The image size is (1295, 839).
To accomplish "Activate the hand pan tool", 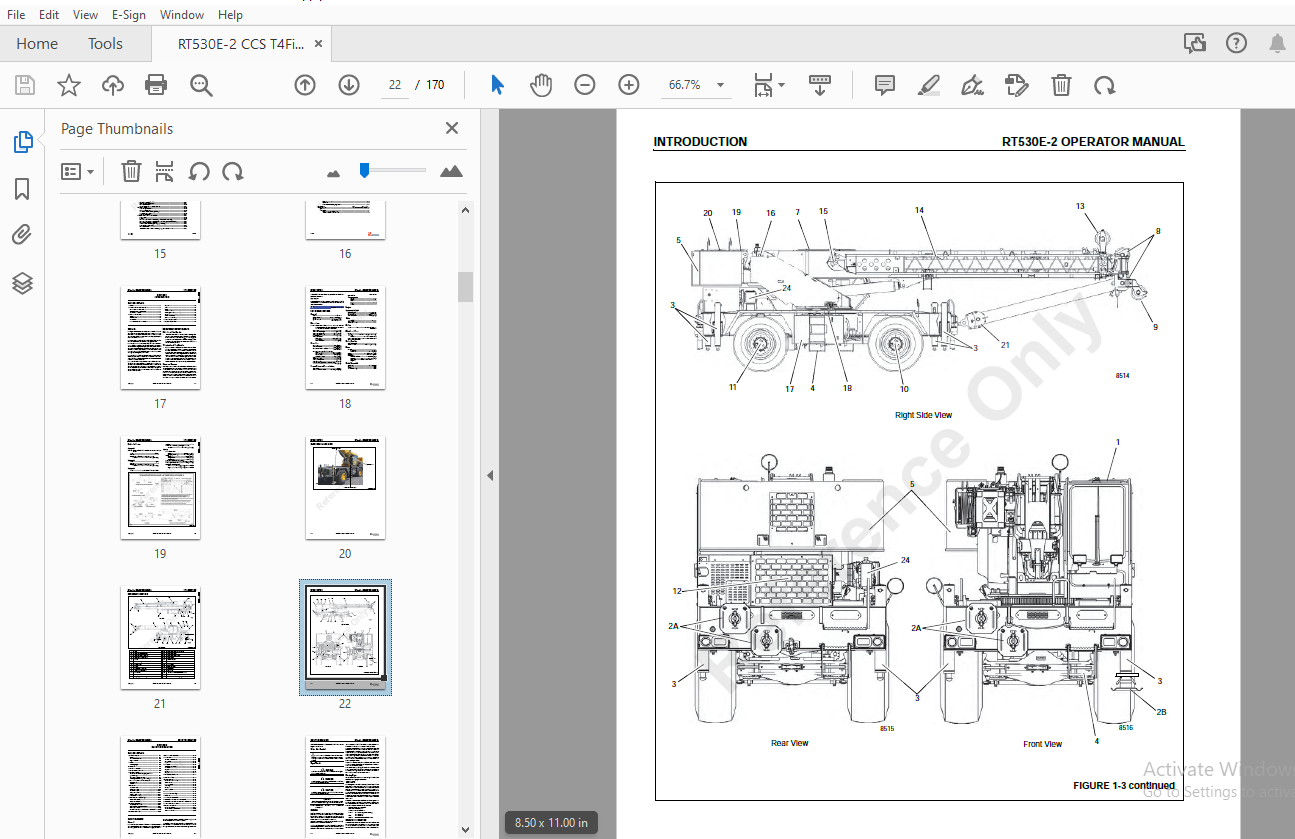I will 541,85.
